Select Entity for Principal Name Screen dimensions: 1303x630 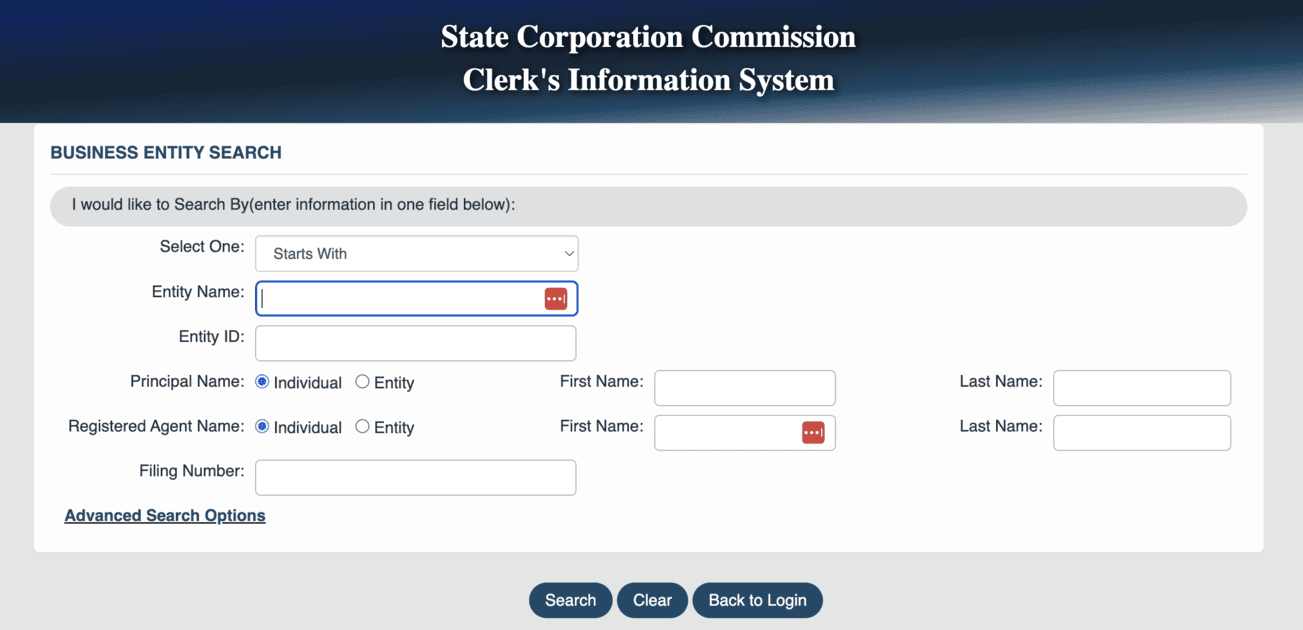point(362,382)
